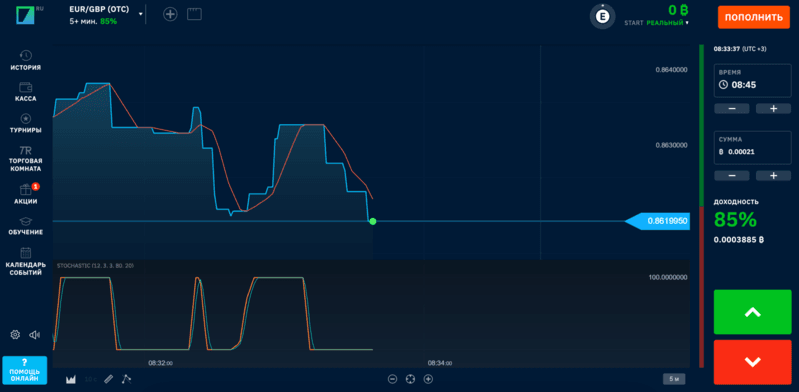This screenshot has height=392, width=799.
Task: Recenter chart with crosshair target icon
Action: 410,379
